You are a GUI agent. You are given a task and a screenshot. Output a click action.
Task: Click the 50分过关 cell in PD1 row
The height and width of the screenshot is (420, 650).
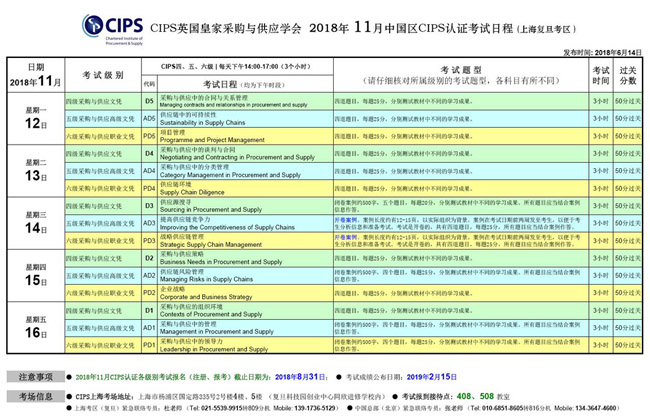[x=628, y=345]
